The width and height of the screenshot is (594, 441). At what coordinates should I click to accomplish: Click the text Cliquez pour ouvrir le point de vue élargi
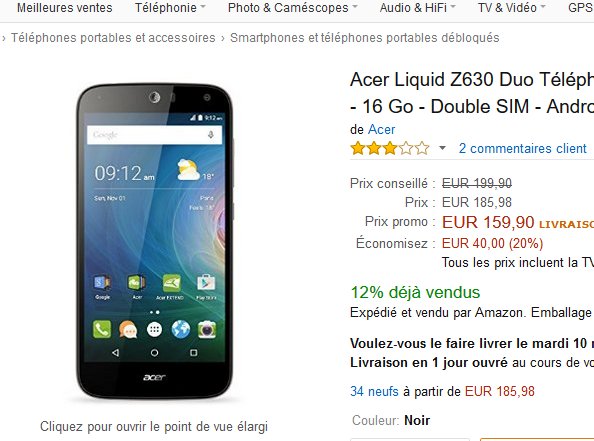coord(154,426)
